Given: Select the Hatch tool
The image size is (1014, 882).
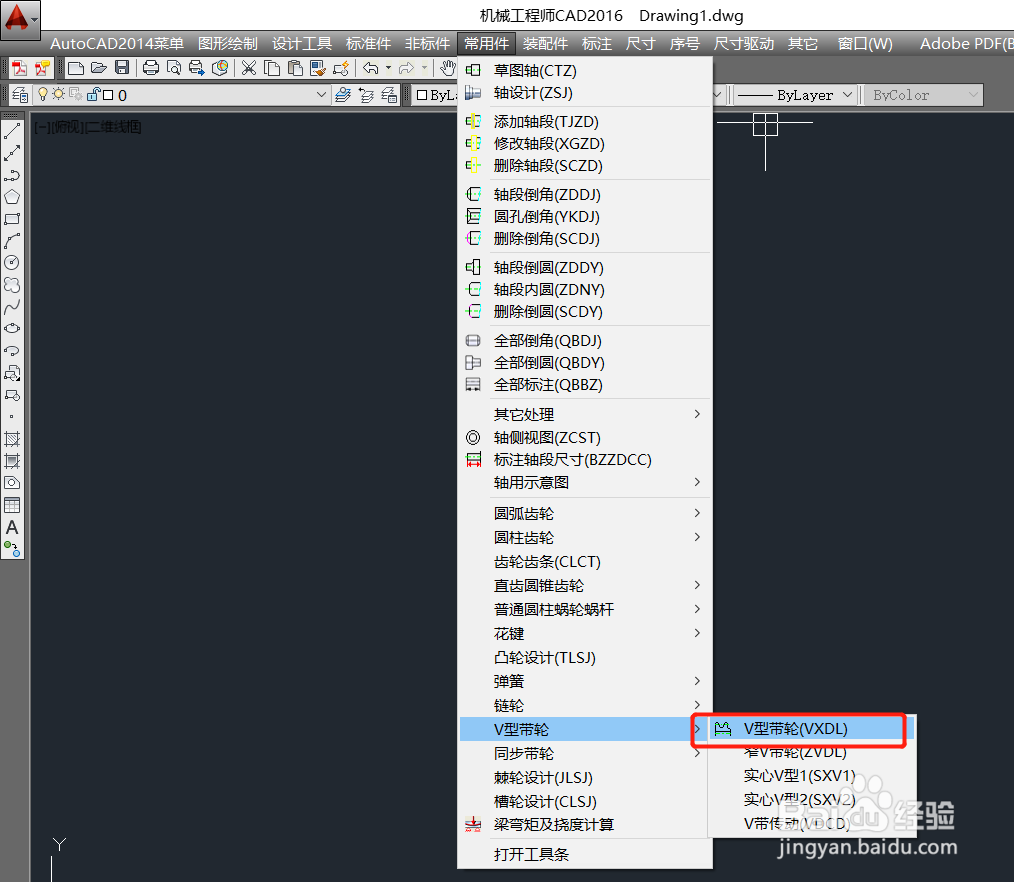Looking at the screenshot, I should [x=12, y=439].
